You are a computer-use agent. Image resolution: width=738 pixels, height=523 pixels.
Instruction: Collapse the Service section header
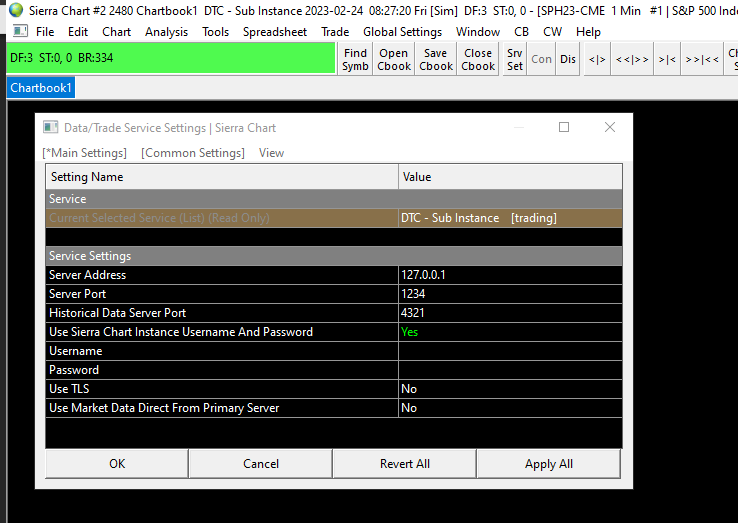click(x=334, y=199)
